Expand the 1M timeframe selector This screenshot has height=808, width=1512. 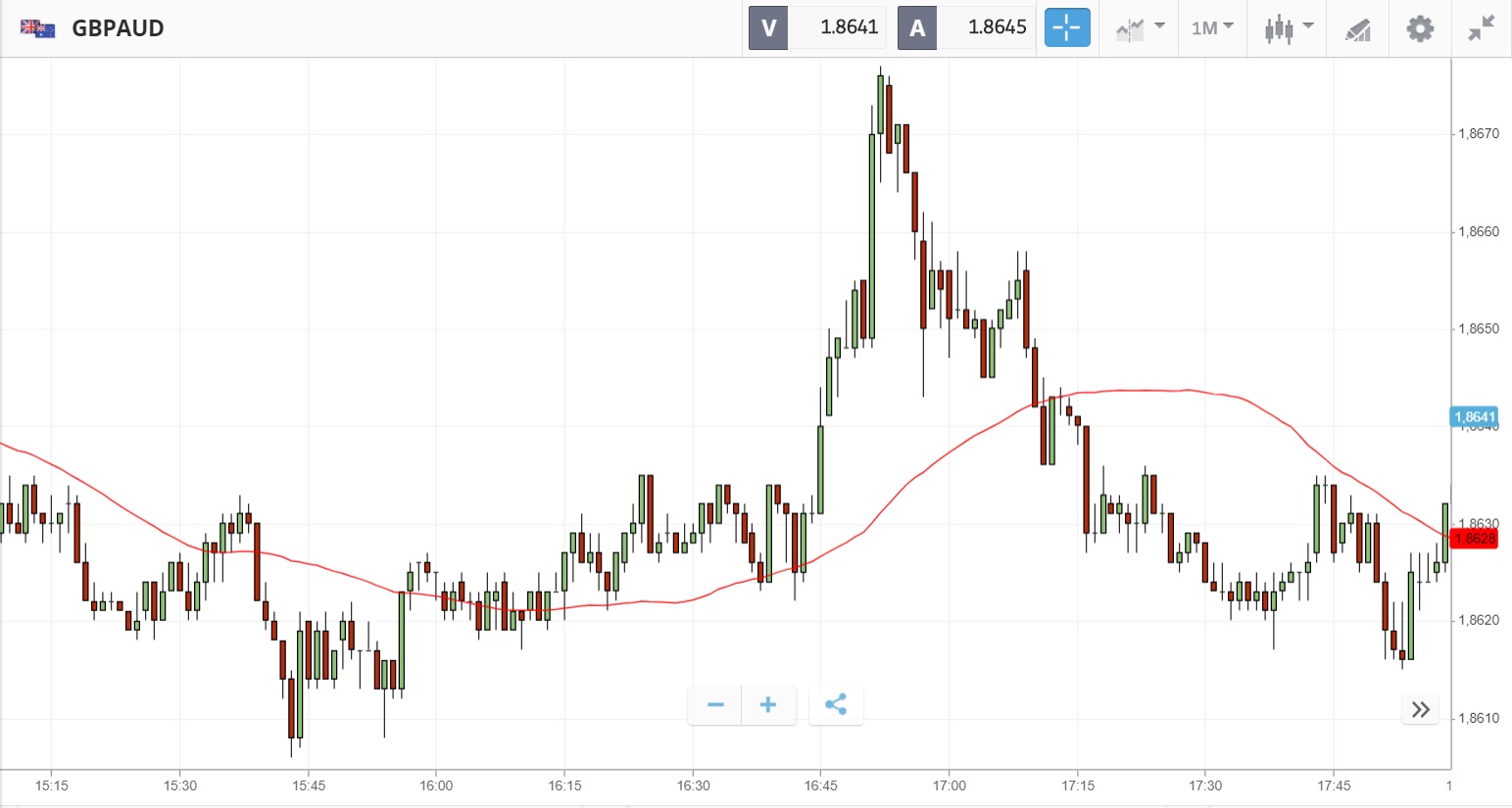coord(1212,28)
